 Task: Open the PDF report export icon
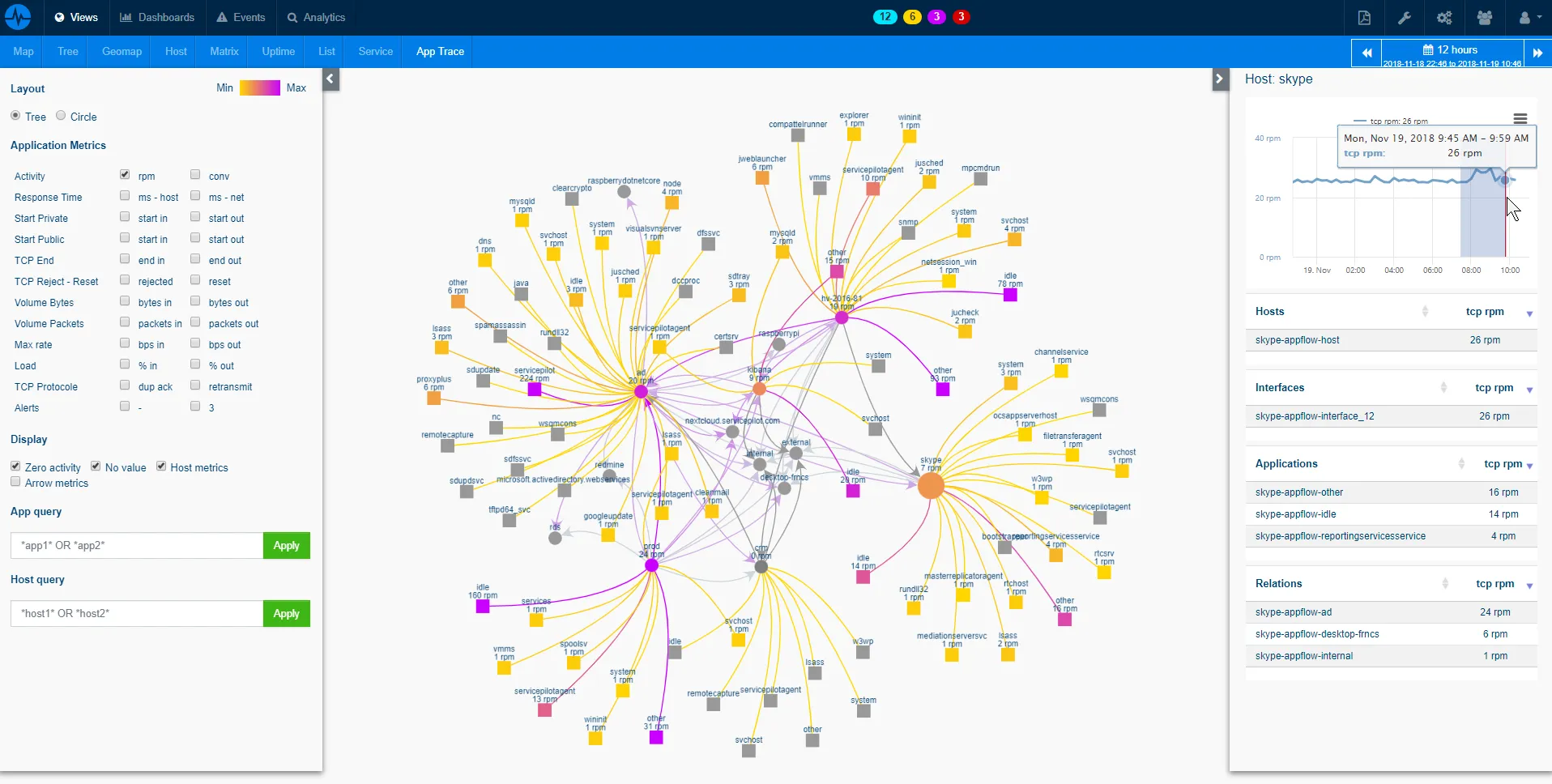tap(1364, 18)
